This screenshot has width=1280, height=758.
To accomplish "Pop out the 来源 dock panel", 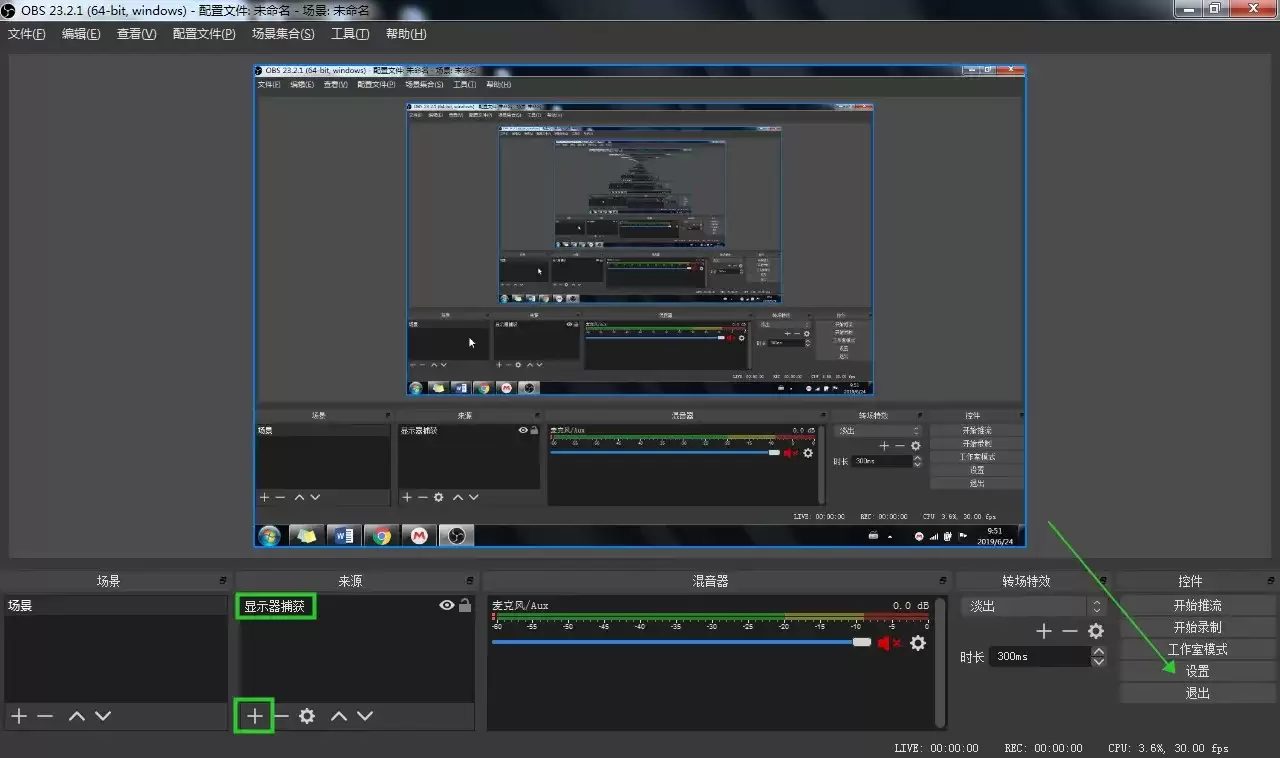I will click(x=470, y=581).
